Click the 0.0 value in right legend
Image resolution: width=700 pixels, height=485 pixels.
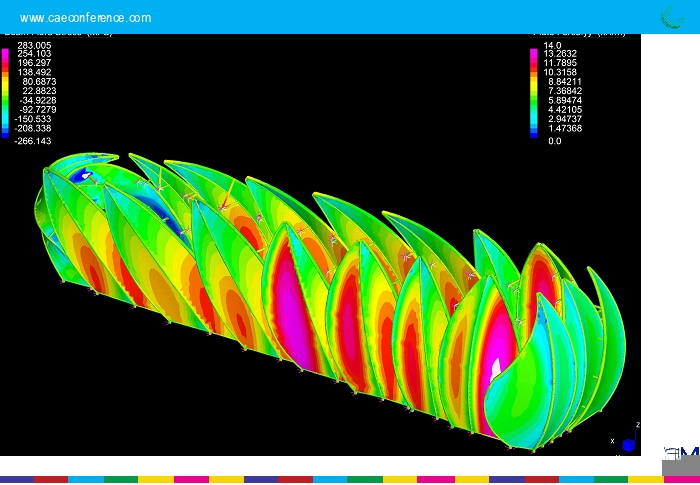[554, 141]
